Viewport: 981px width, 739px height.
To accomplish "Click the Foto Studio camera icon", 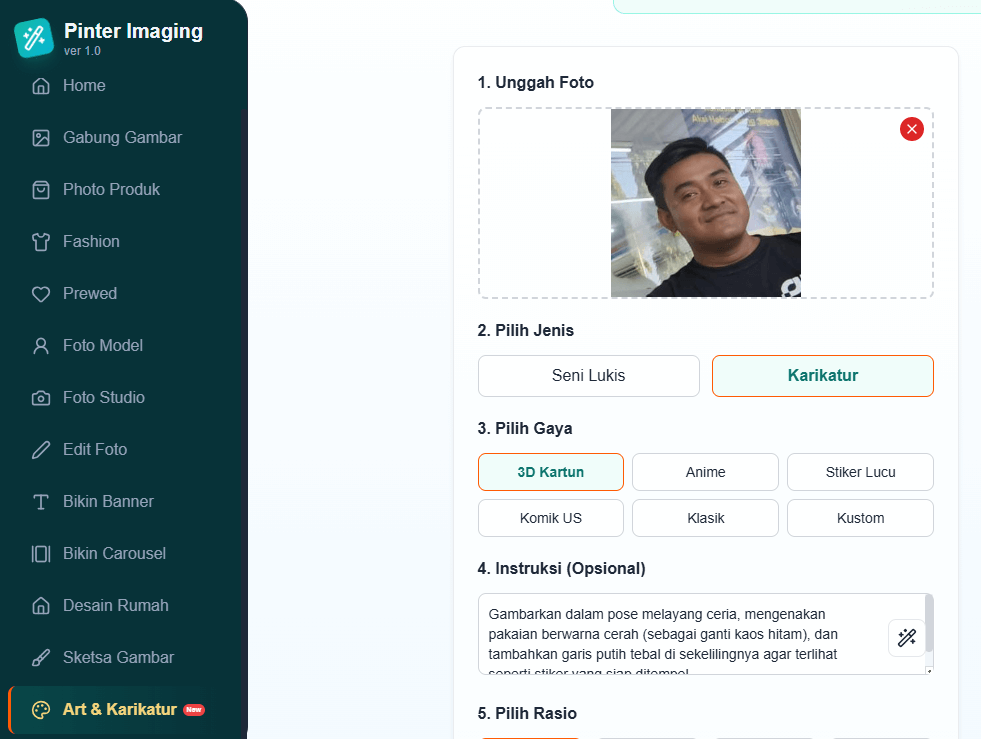I will coord(41,398).
